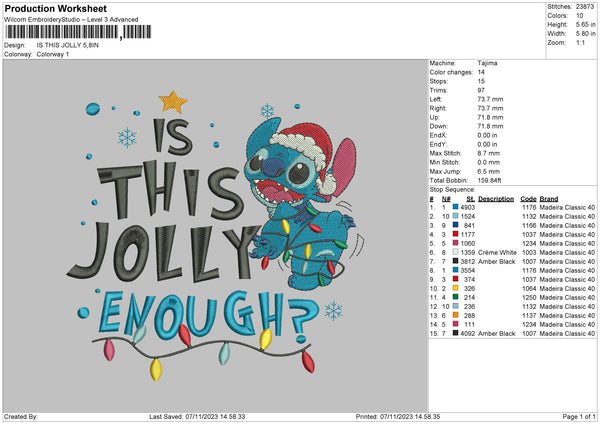Click the Page 1 of 1 footer text
Screen dimensions: 600x424
579,416
